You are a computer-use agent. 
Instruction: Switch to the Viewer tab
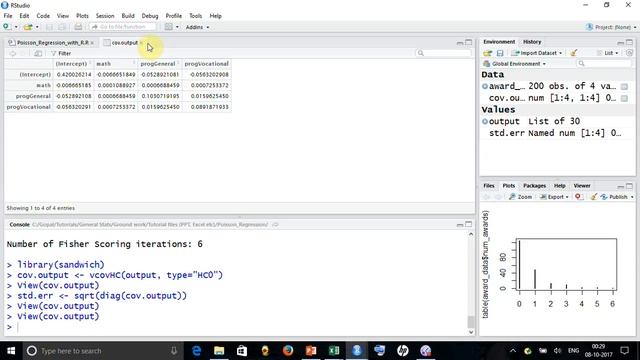[582, 186]
